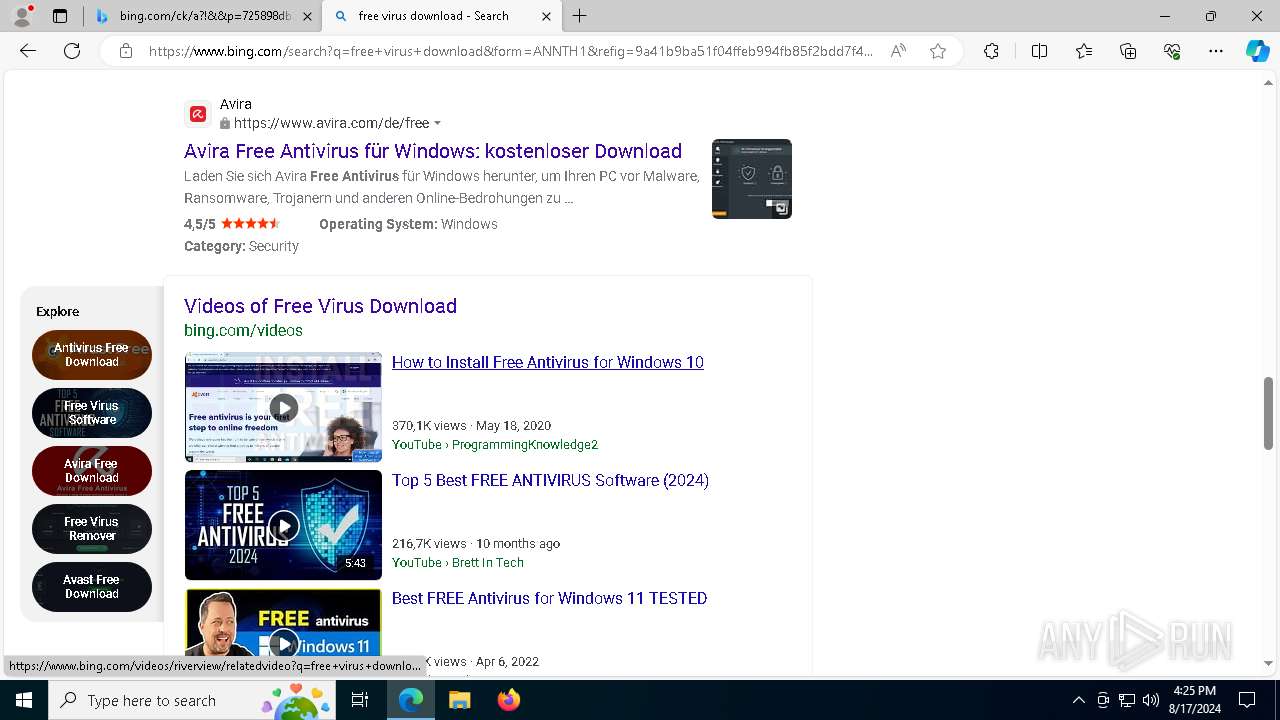Open the Avira product screenshot thumbnail

click(x=752, y=179)
